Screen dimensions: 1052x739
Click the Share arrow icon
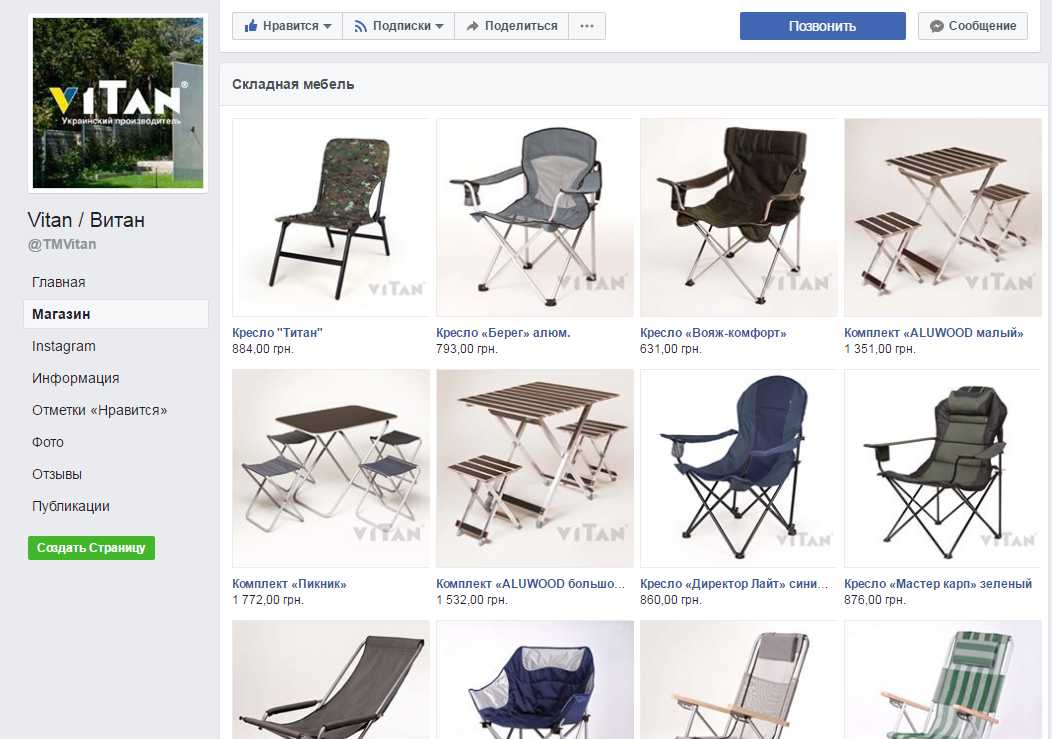472,26
